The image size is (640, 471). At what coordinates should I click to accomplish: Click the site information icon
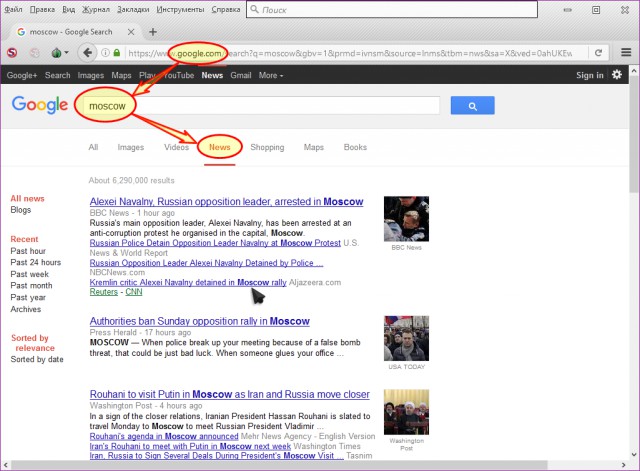(x=105, y=53)
